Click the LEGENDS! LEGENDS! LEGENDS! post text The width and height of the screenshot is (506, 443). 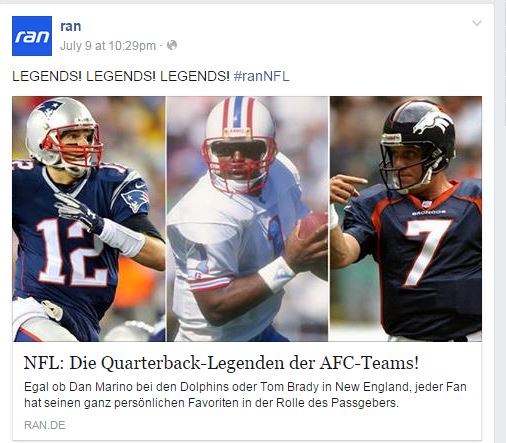pyautogui.click(x=121, y=76)
